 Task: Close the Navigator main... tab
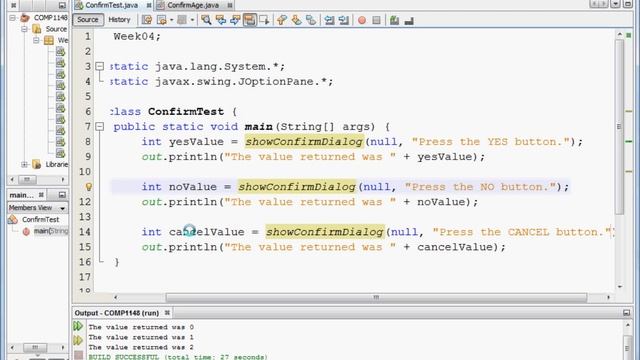[41, 195]
